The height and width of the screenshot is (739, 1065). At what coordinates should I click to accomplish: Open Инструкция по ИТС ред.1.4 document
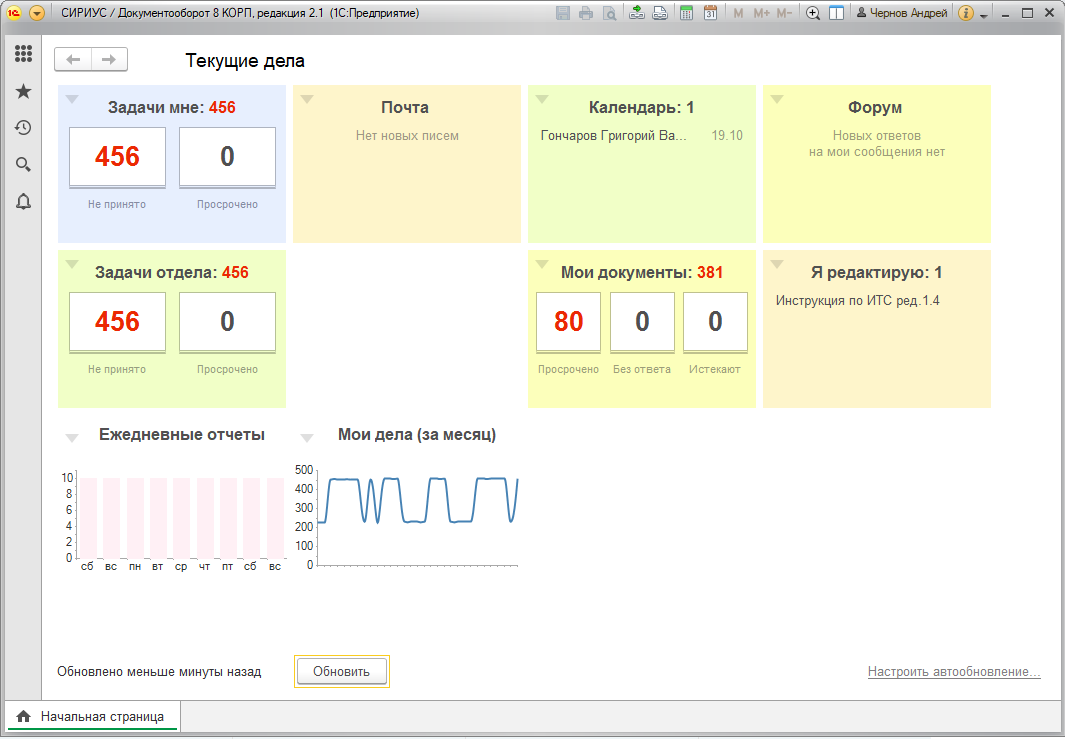click(x=857, y=300)
